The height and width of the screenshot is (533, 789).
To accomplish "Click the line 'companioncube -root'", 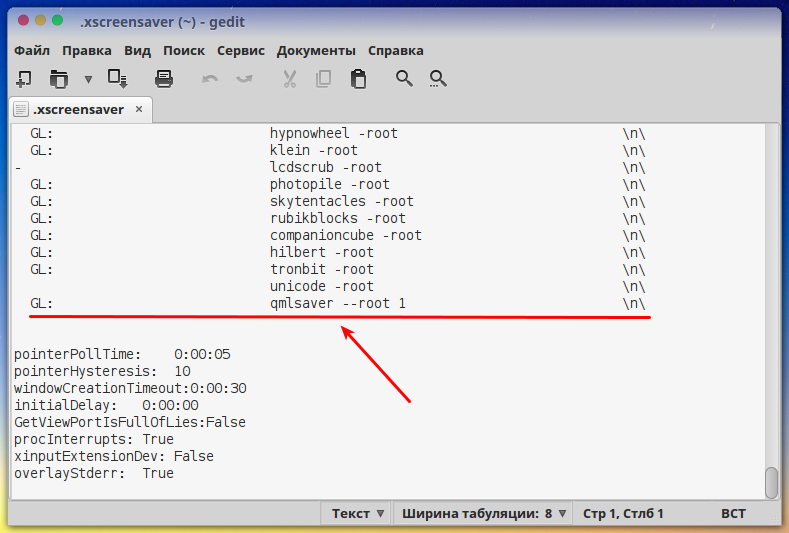I will coord(346,236).
